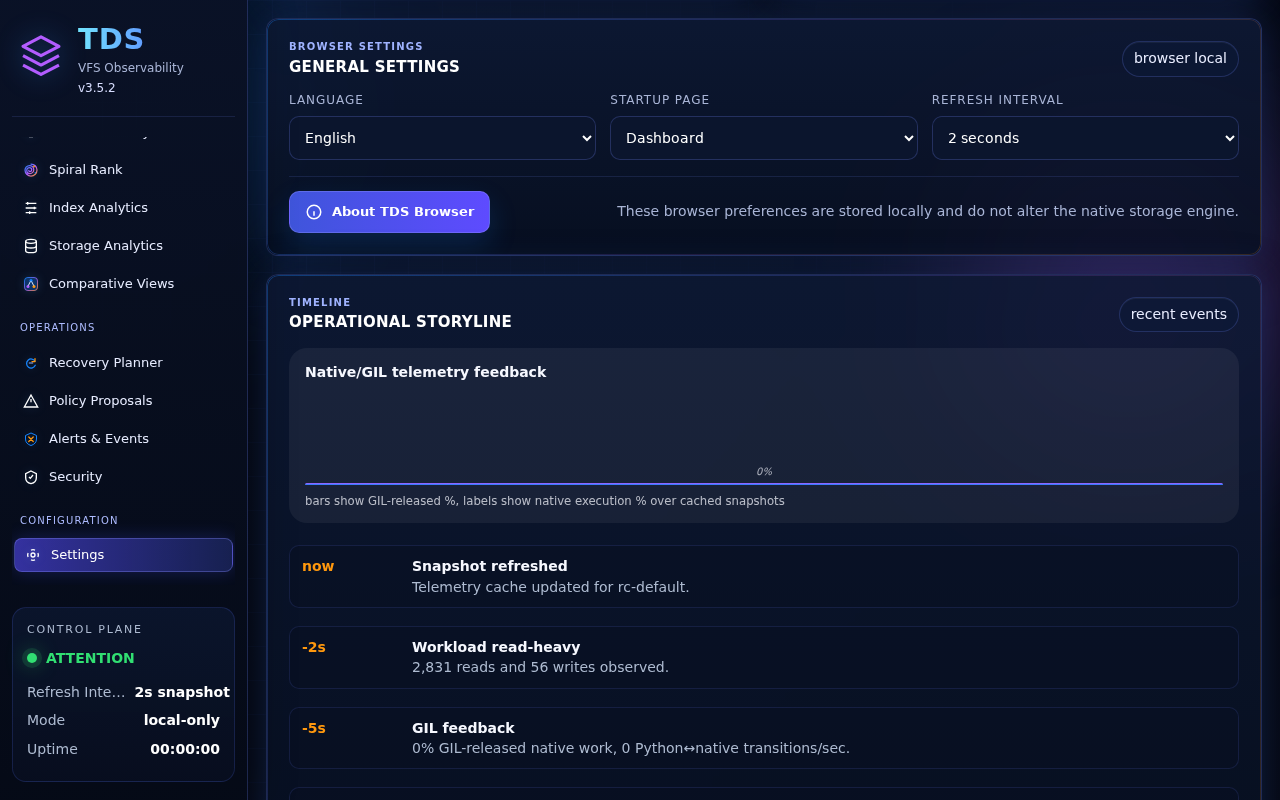Image resolution: width=1280 pixels, height=800 pixels.
Task: Click the uptime value 00:00:00
Action: (x=185, y=749)
